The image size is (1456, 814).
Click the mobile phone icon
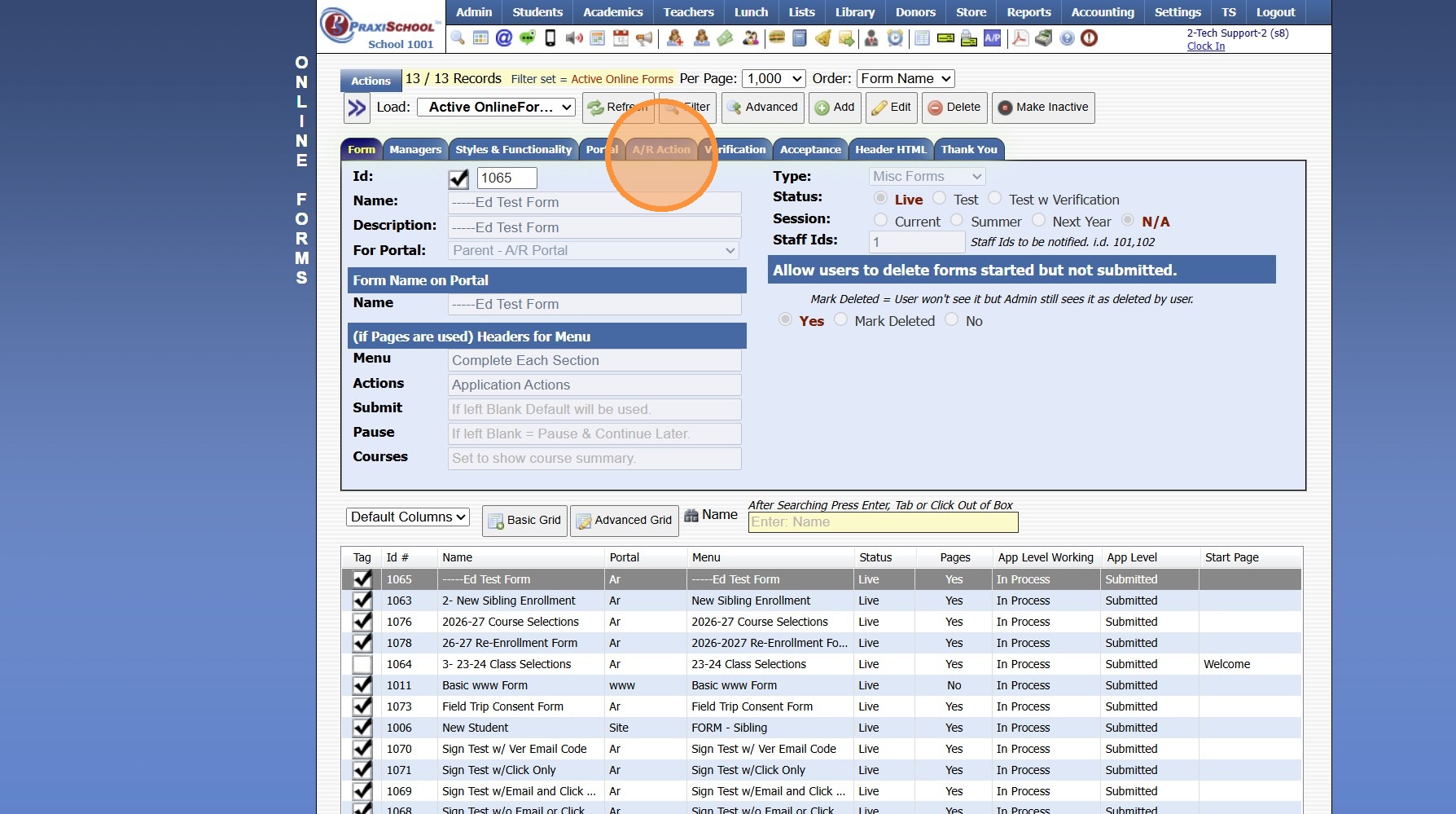click(550, 38)
